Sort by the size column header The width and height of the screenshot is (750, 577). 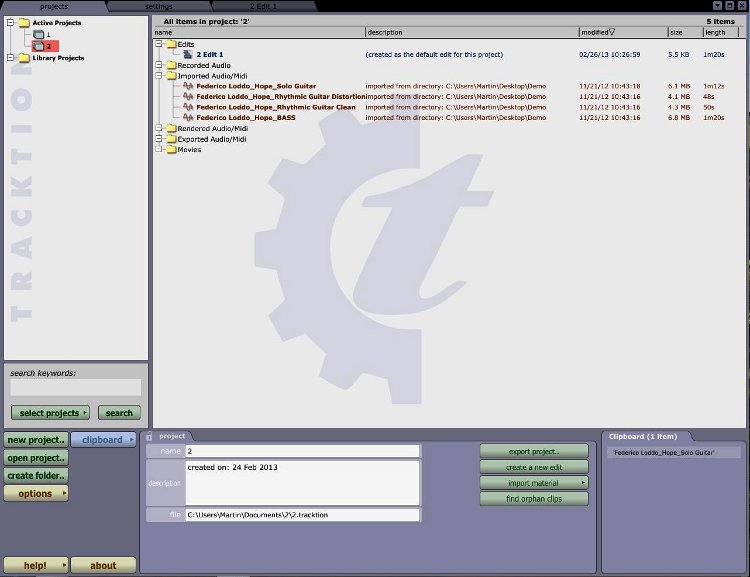point(685,33)
